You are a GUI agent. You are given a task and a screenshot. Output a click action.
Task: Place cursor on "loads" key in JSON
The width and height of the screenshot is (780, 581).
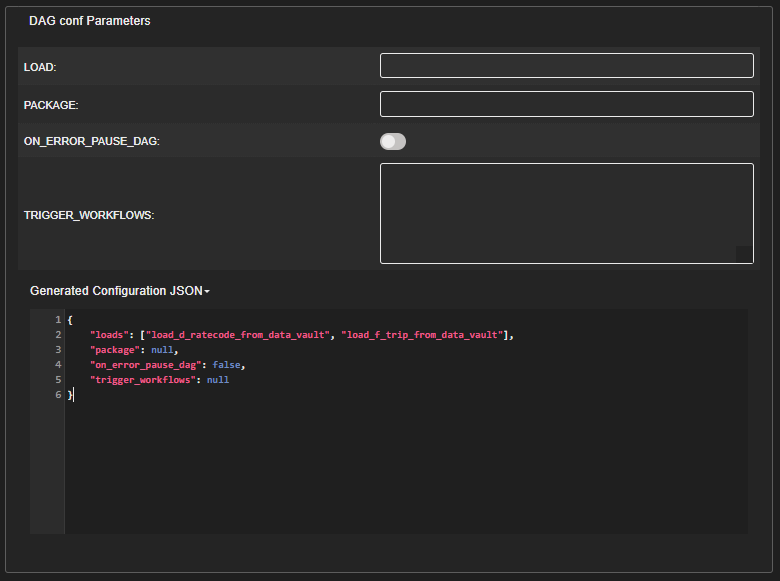(109, 335)
